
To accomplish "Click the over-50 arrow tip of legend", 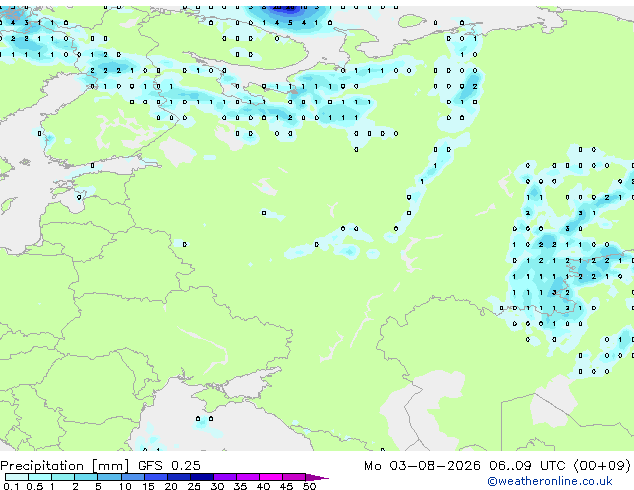I will tap(317, 477).
